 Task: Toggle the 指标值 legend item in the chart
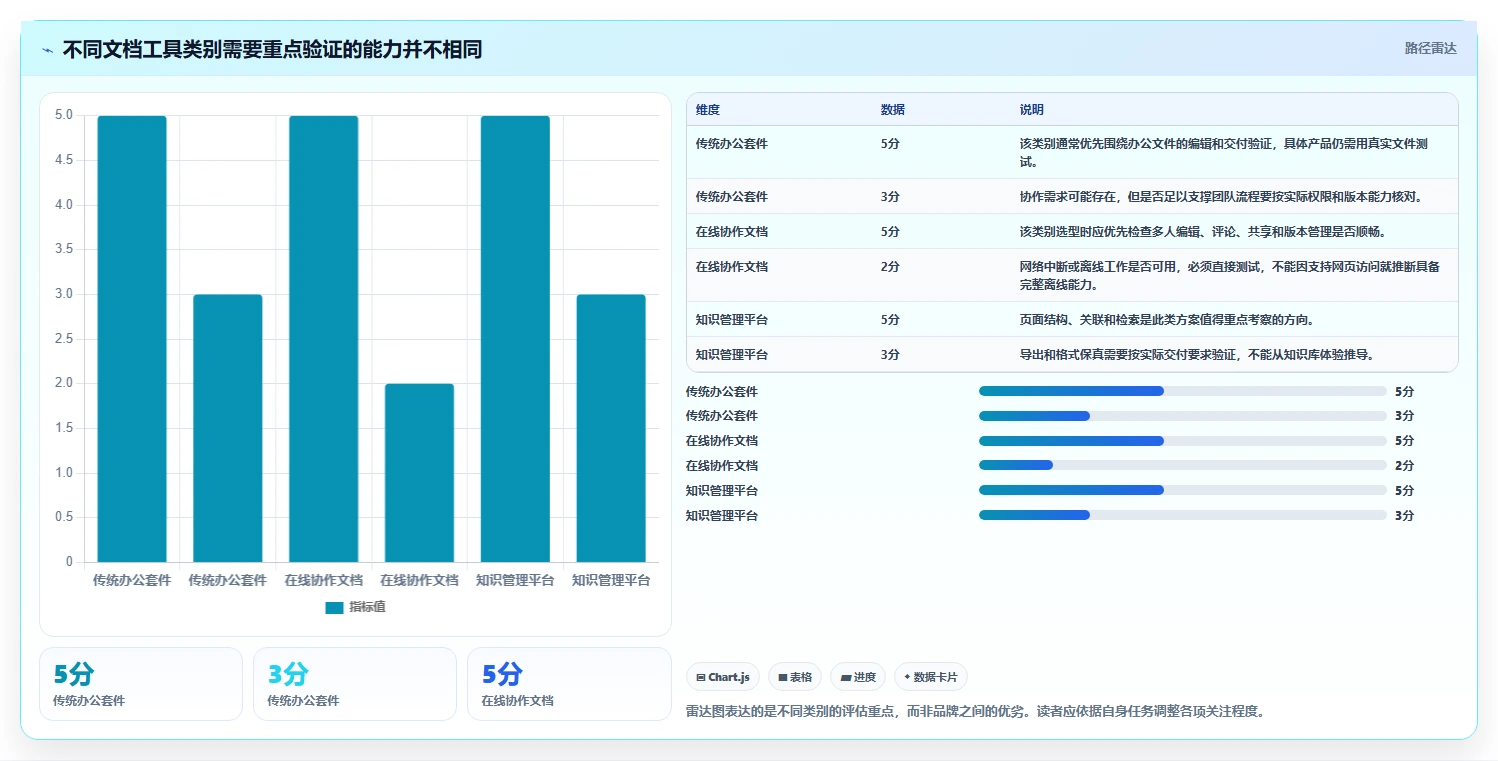[355, 608]
